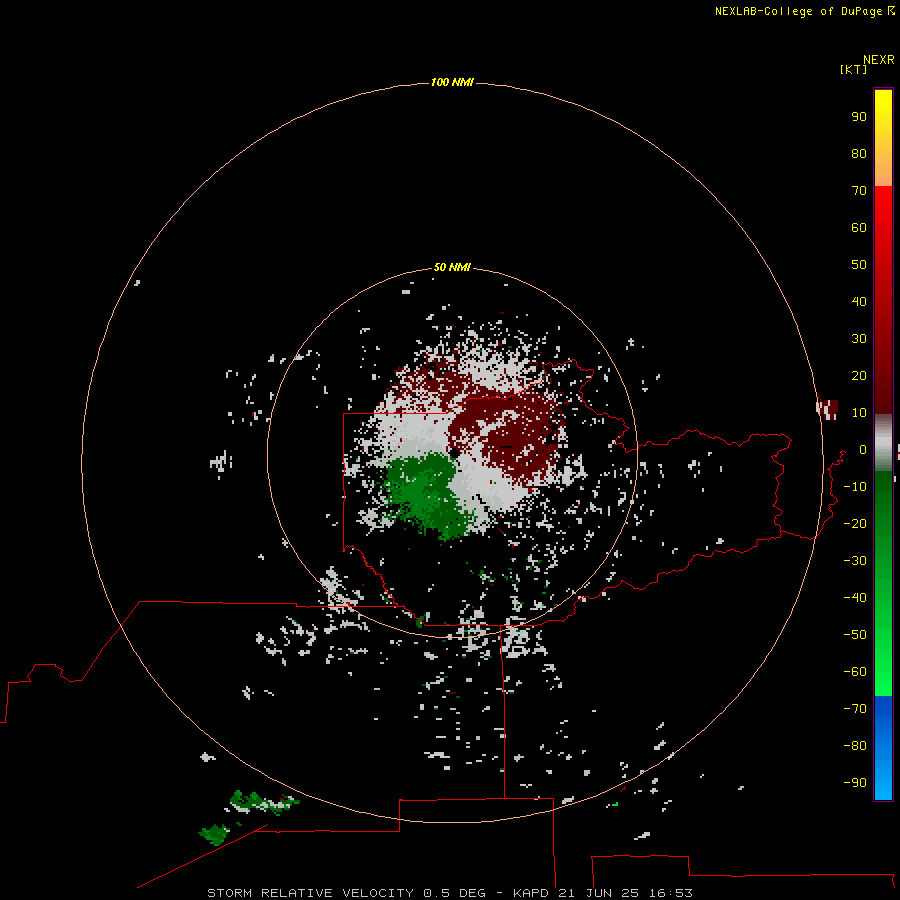The image size is (900, 900).
Task: Select the 50 NMI range ring label
Action: coord(452,267)
